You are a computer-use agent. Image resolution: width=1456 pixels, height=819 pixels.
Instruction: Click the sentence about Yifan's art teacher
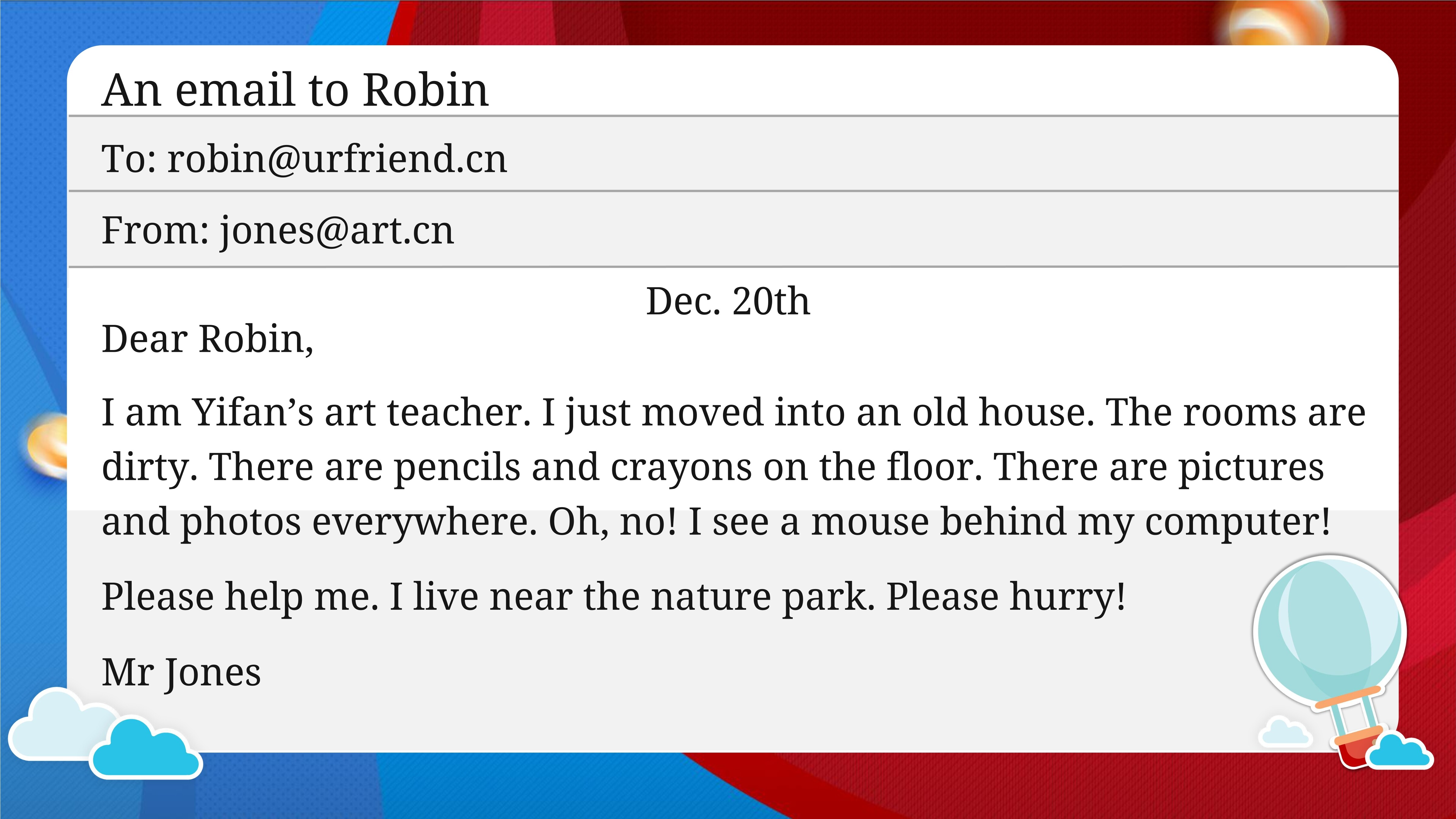316,412
